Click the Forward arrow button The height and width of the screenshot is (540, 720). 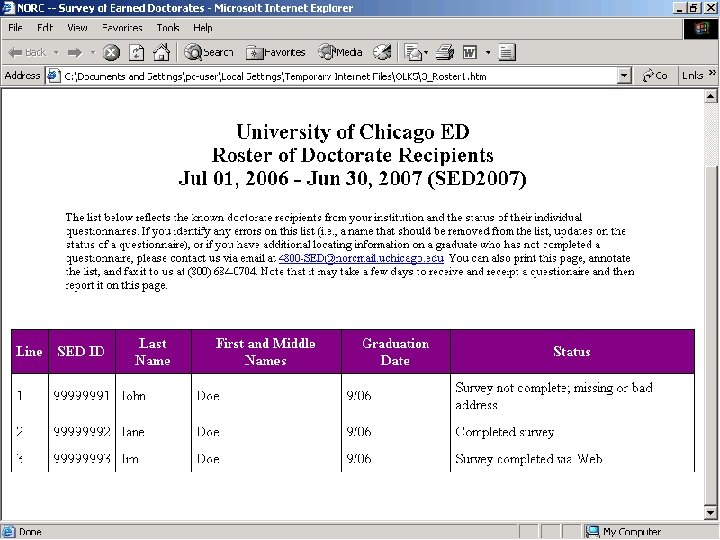75,52
